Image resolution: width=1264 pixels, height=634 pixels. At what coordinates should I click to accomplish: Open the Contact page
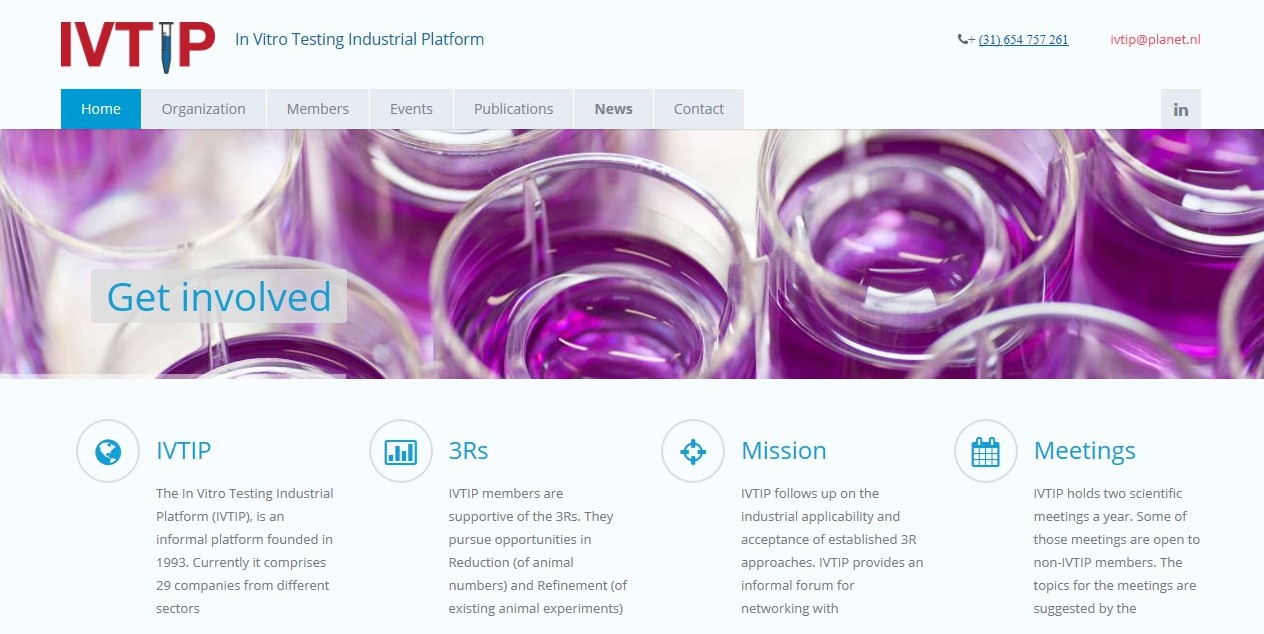[x=698, y=109]
